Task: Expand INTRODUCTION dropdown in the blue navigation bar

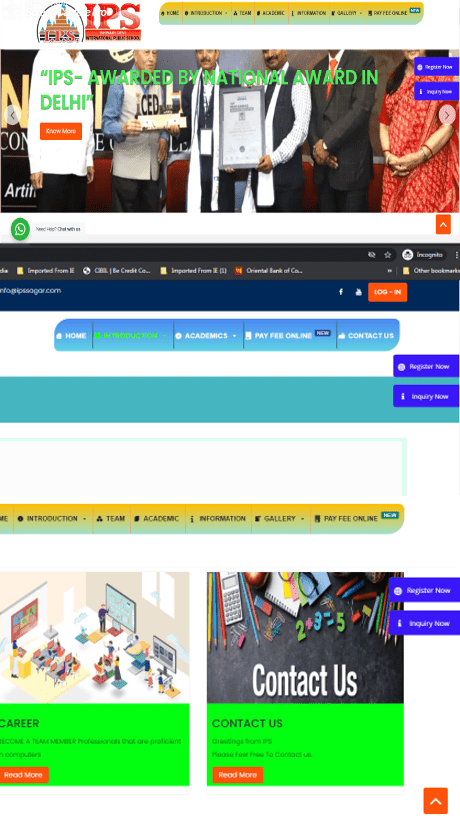Action: click(x=133, y=335)
